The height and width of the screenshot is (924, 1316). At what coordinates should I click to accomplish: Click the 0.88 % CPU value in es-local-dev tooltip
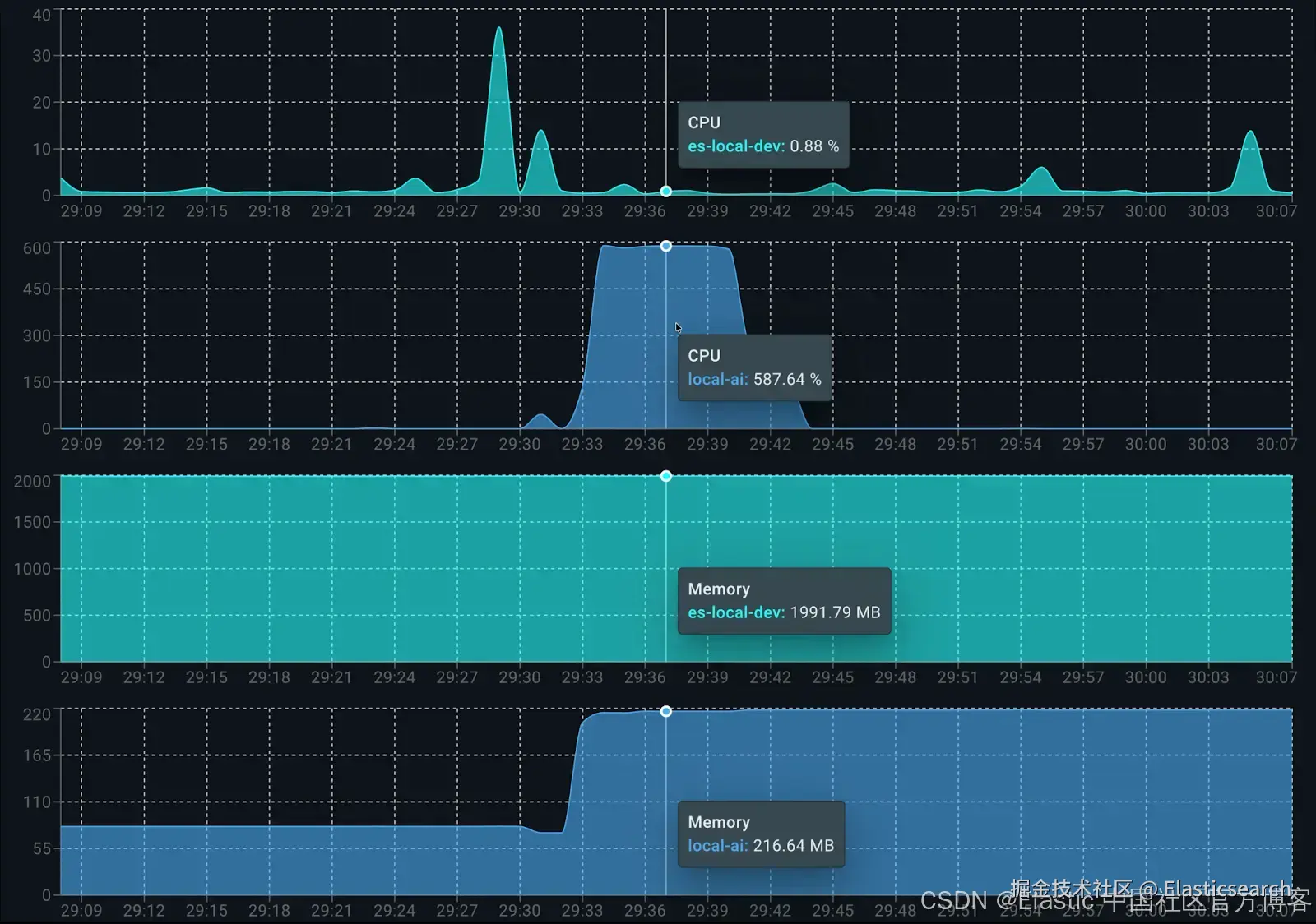[814, 146]
